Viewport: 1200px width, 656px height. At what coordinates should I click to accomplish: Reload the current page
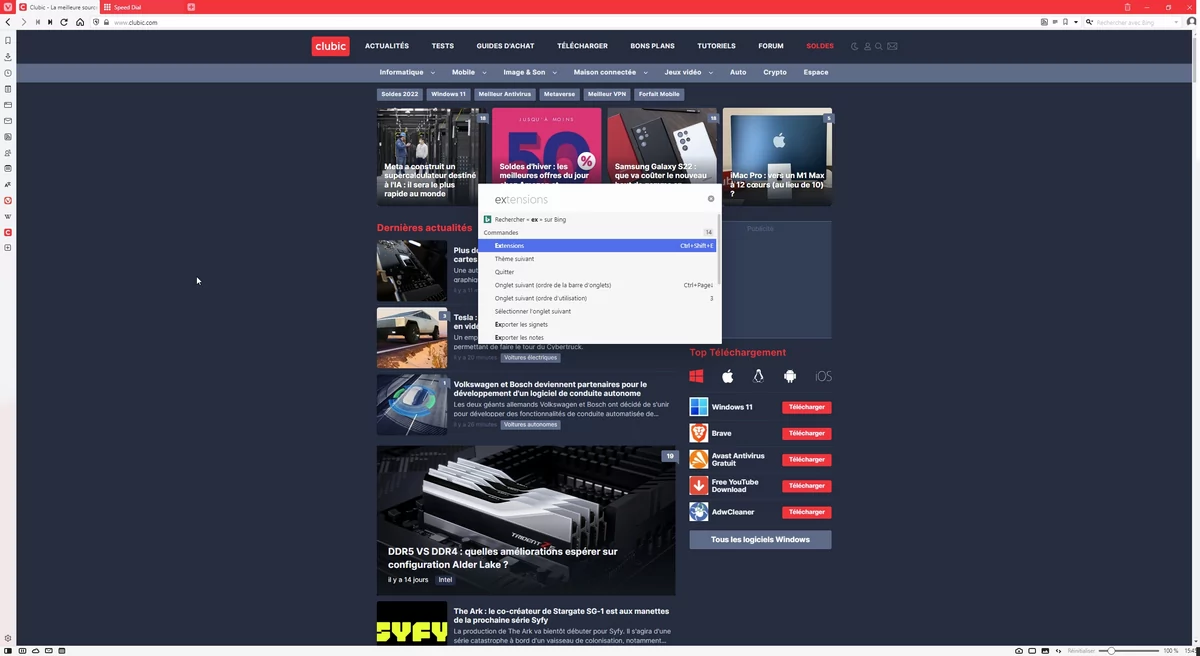coord(64,22)
